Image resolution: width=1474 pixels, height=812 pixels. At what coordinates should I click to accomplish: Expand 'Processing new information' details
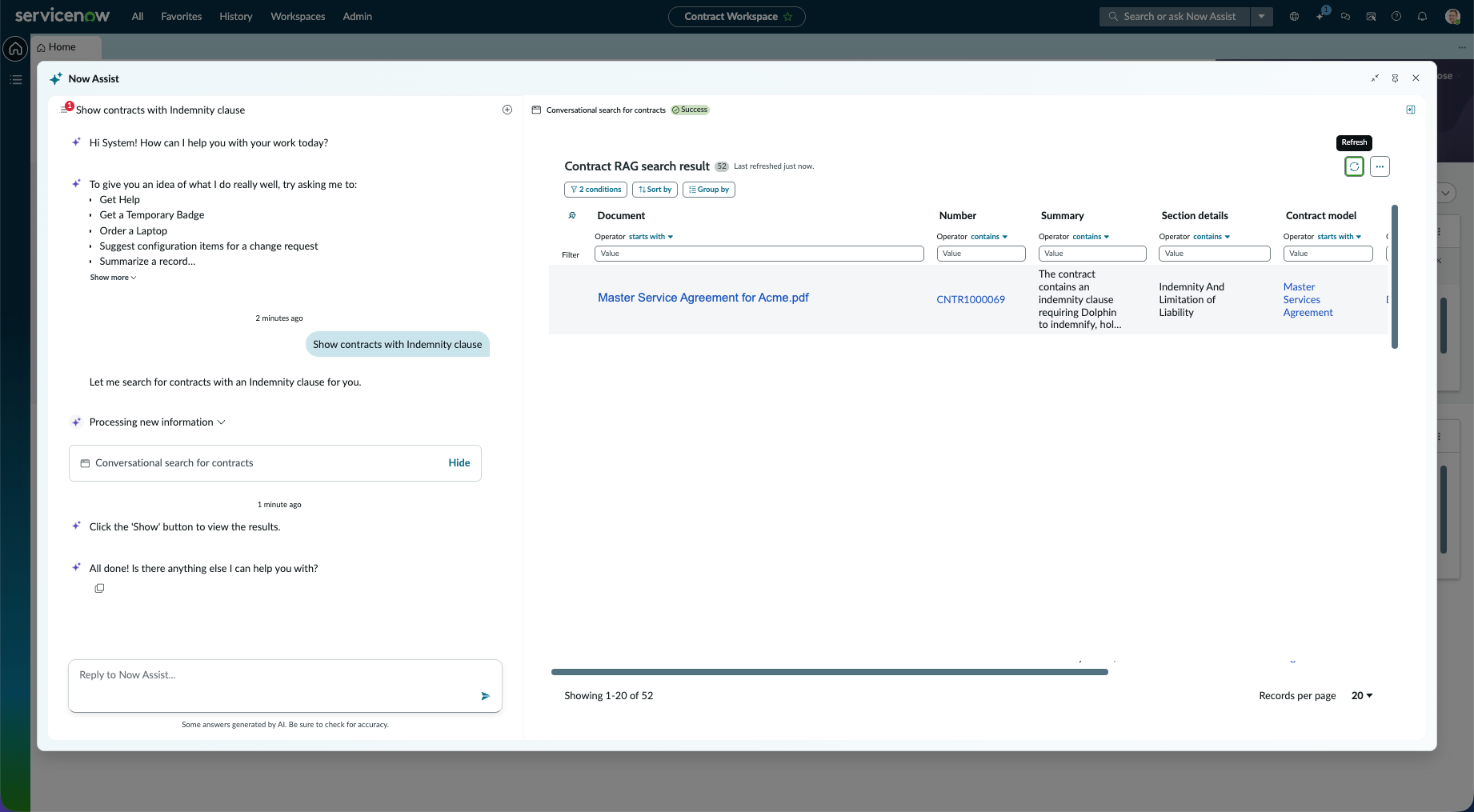157,422
